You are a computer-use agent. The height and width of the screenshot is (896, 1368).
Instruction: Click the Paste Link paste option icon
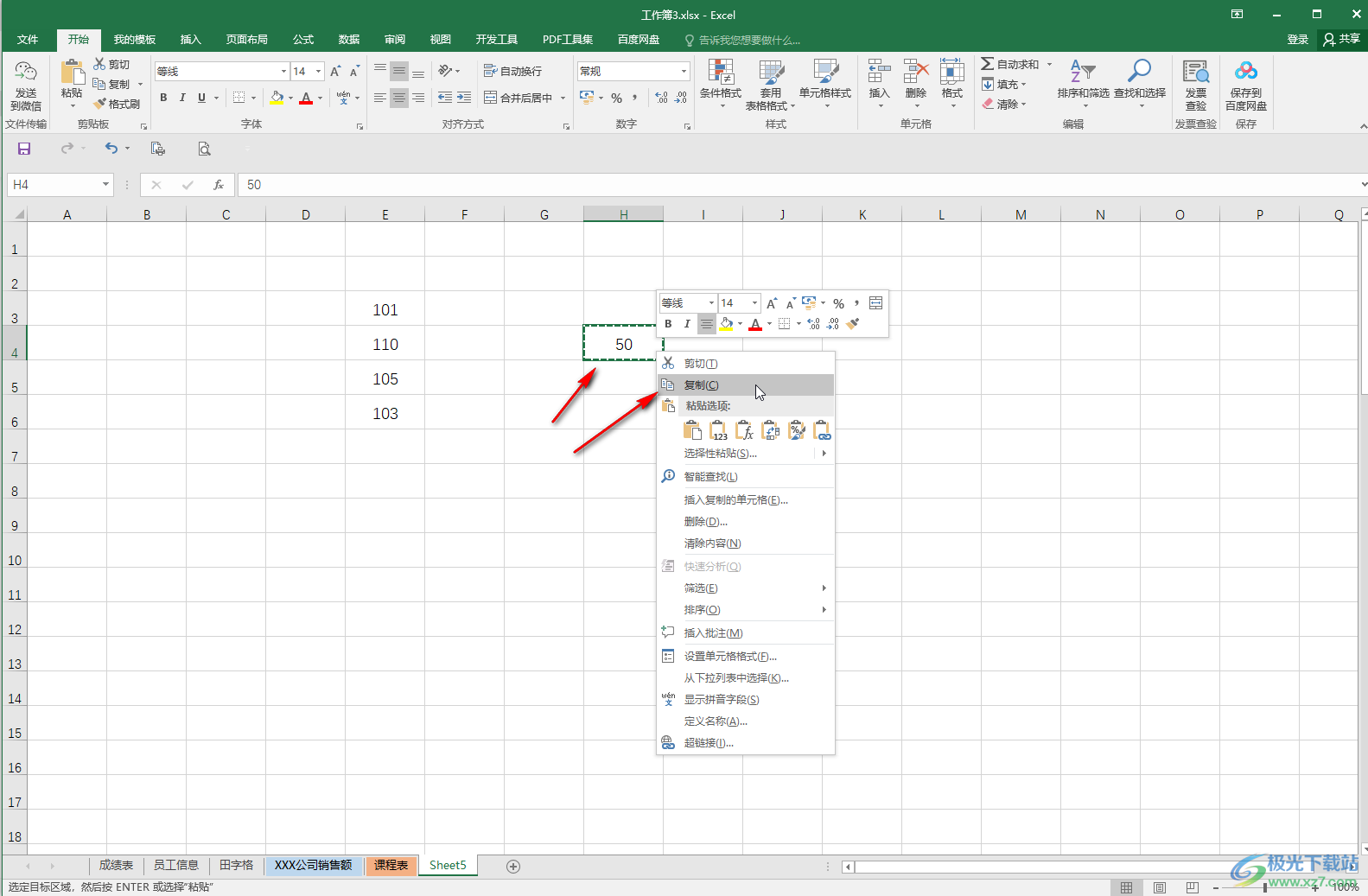[822, 430]
